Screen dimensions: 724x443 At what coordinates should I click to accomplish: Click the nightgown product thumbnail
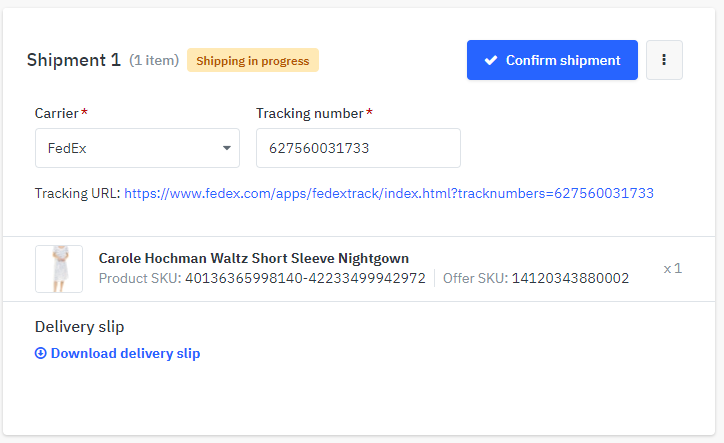pyautogui.click(x=59, y=269)
